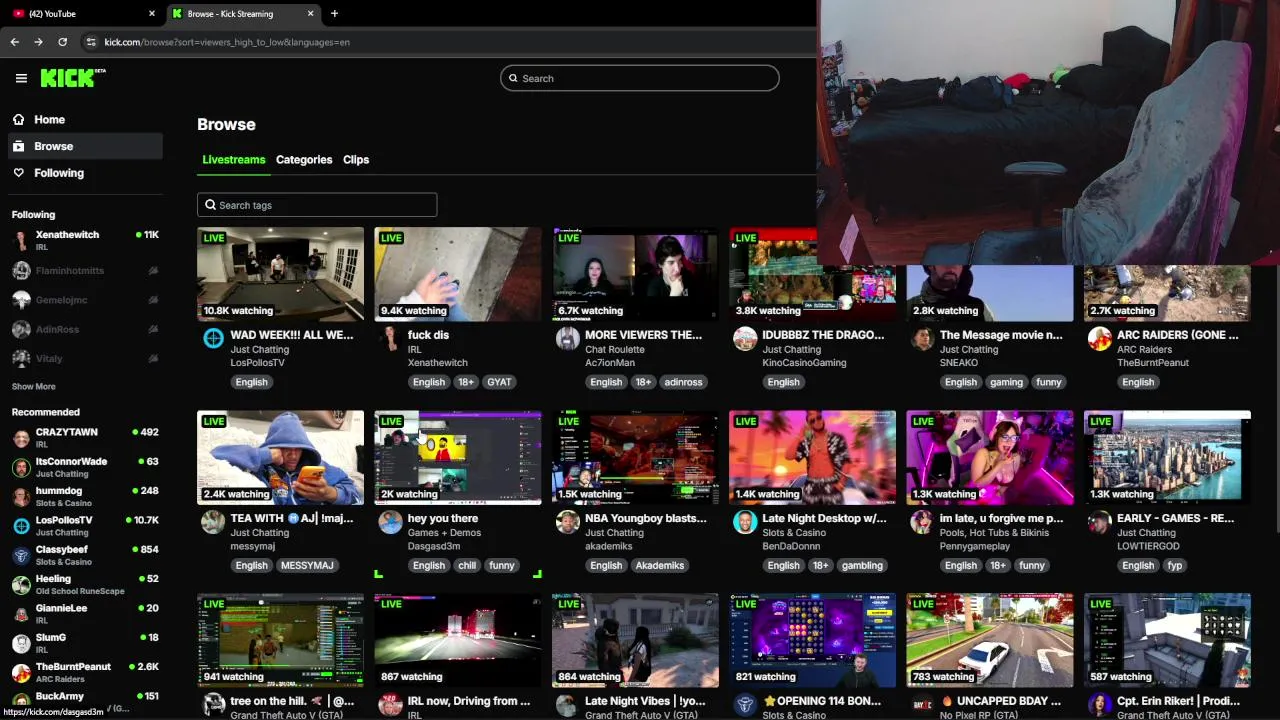Open UNCAPPED BDAY stream thumbnail
1280x720 pixels.
[990, 640]
